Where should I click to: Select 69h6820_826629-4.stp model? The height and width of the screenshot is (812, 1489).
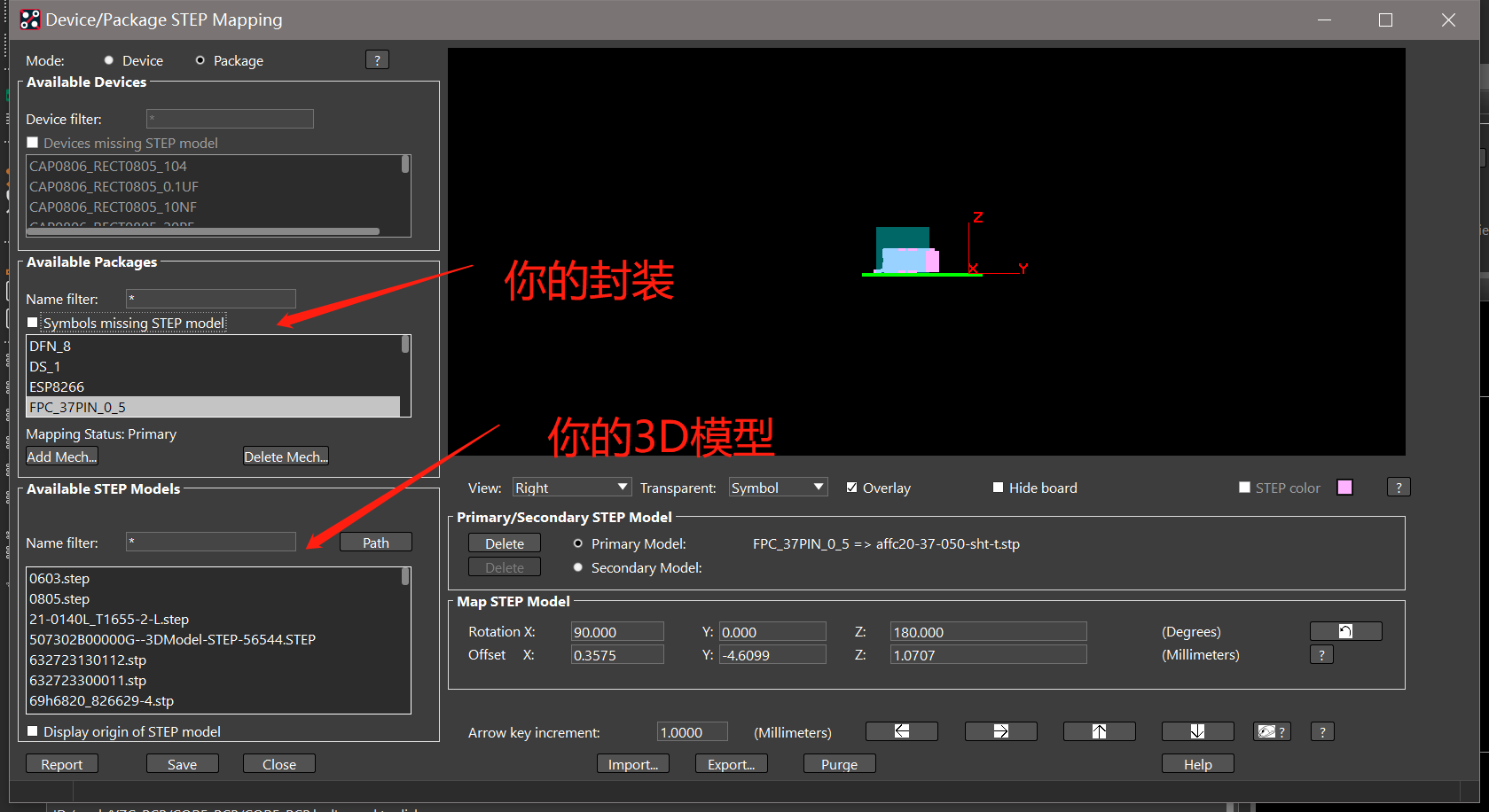coord(214,700)
